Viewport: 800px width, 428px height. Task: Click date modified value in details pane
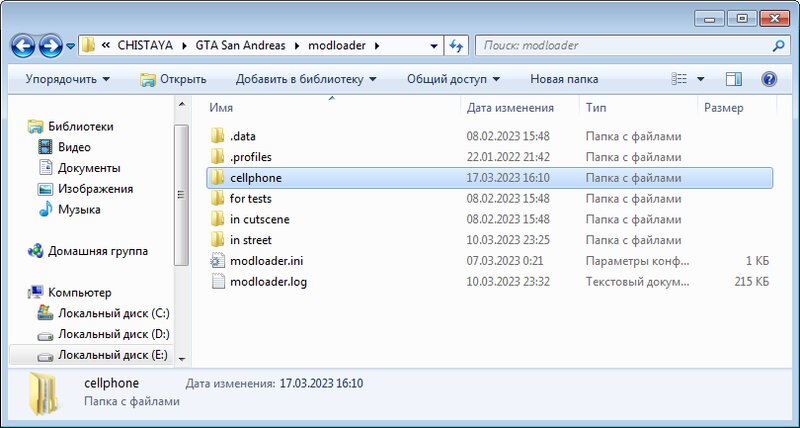coord(321,383)
